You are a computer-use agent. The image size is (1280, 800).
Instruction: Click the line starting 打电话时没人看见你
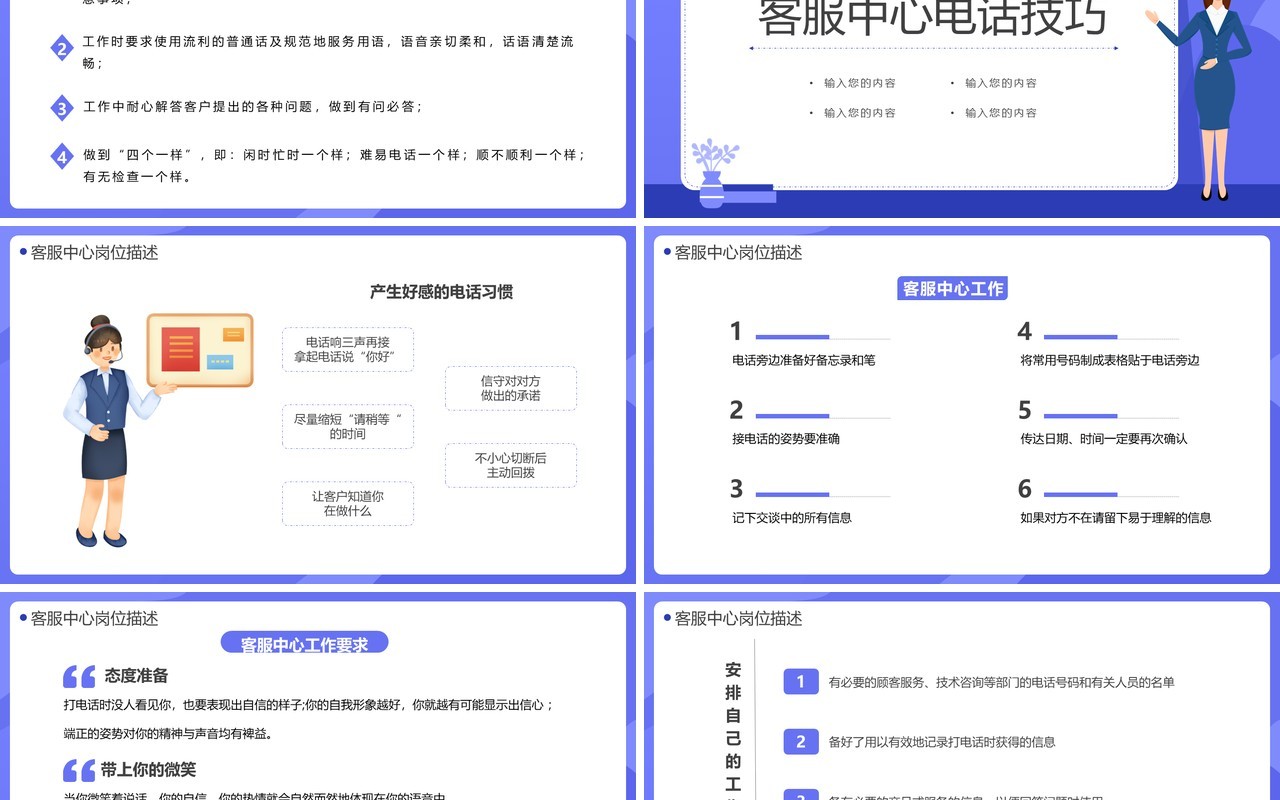(308, 705)
